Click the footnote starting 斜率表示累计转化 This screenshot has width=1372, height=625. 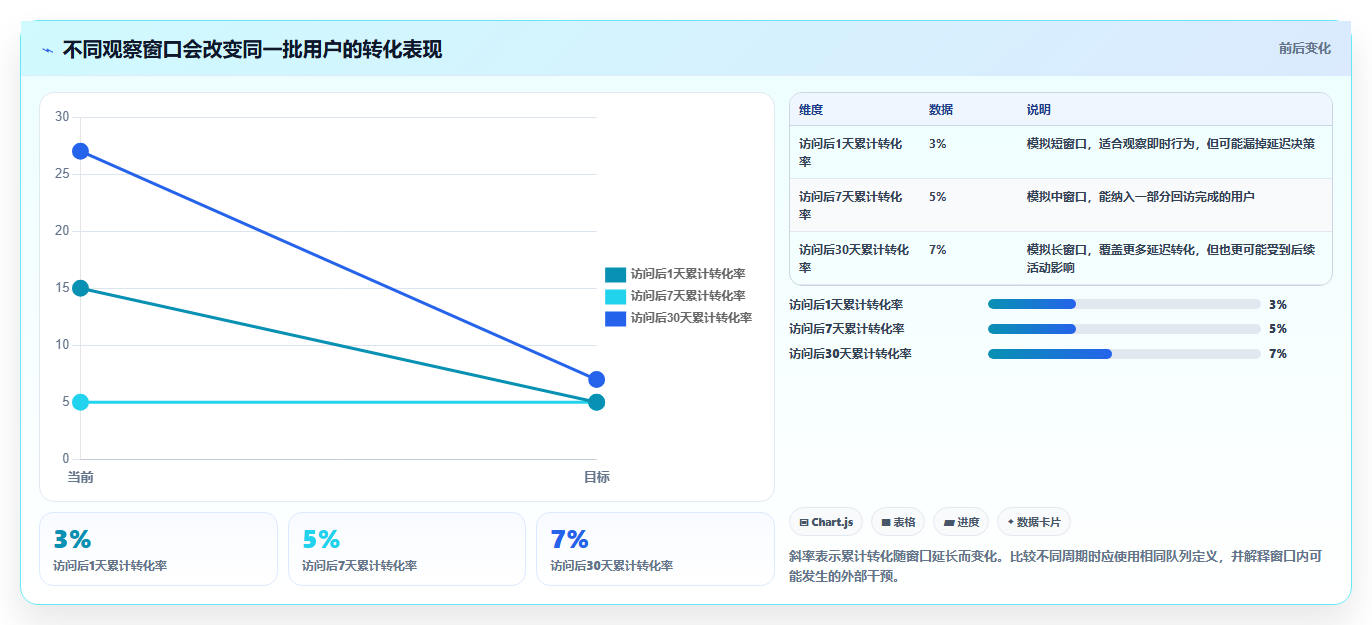(1056, 566)
